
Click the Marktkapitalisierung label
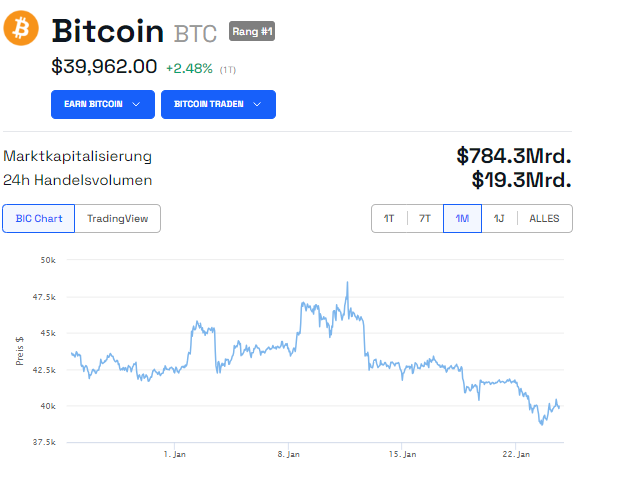pos(78,156)
